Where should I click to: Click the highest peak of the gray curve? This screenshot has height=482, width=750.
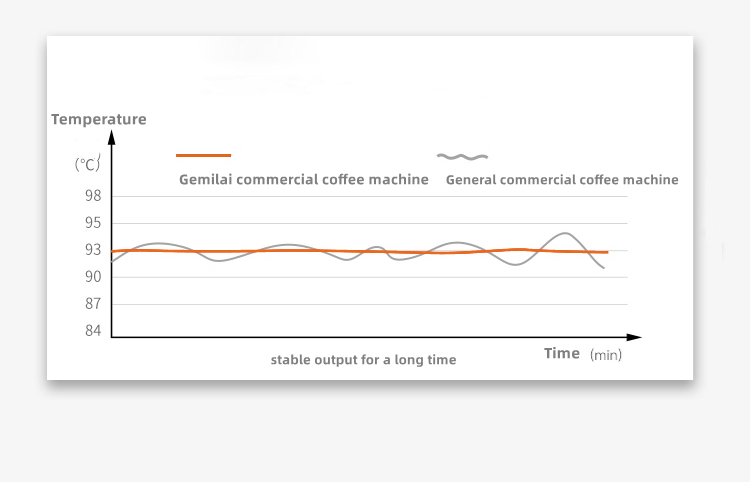pos(566,233)
